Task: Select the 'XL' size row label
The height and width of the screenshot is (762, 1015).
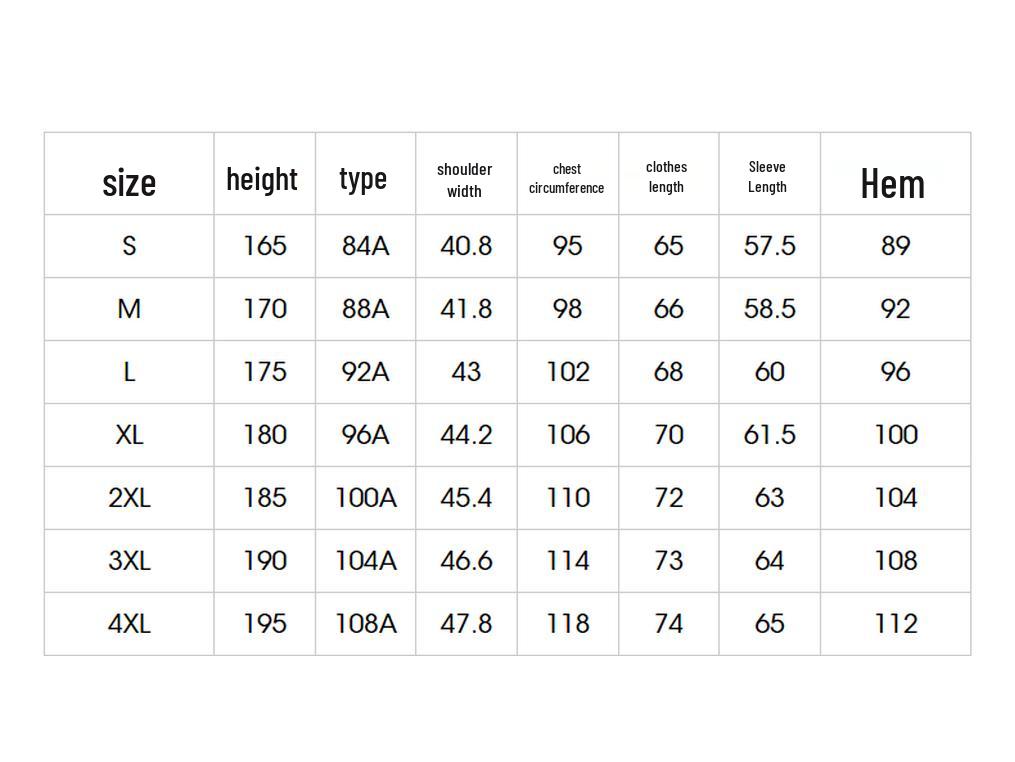Action: 129,435
